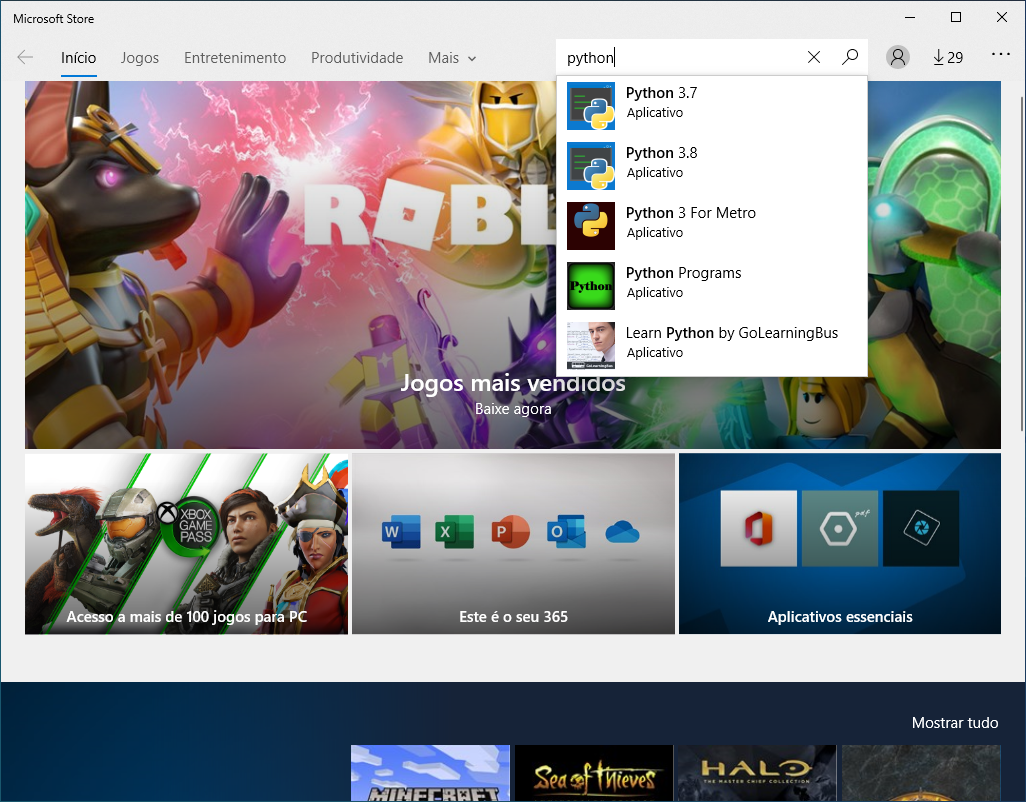Open downloads and updates (29)
The width and height of the screenshot is (1026, 802).
point(947,58)
